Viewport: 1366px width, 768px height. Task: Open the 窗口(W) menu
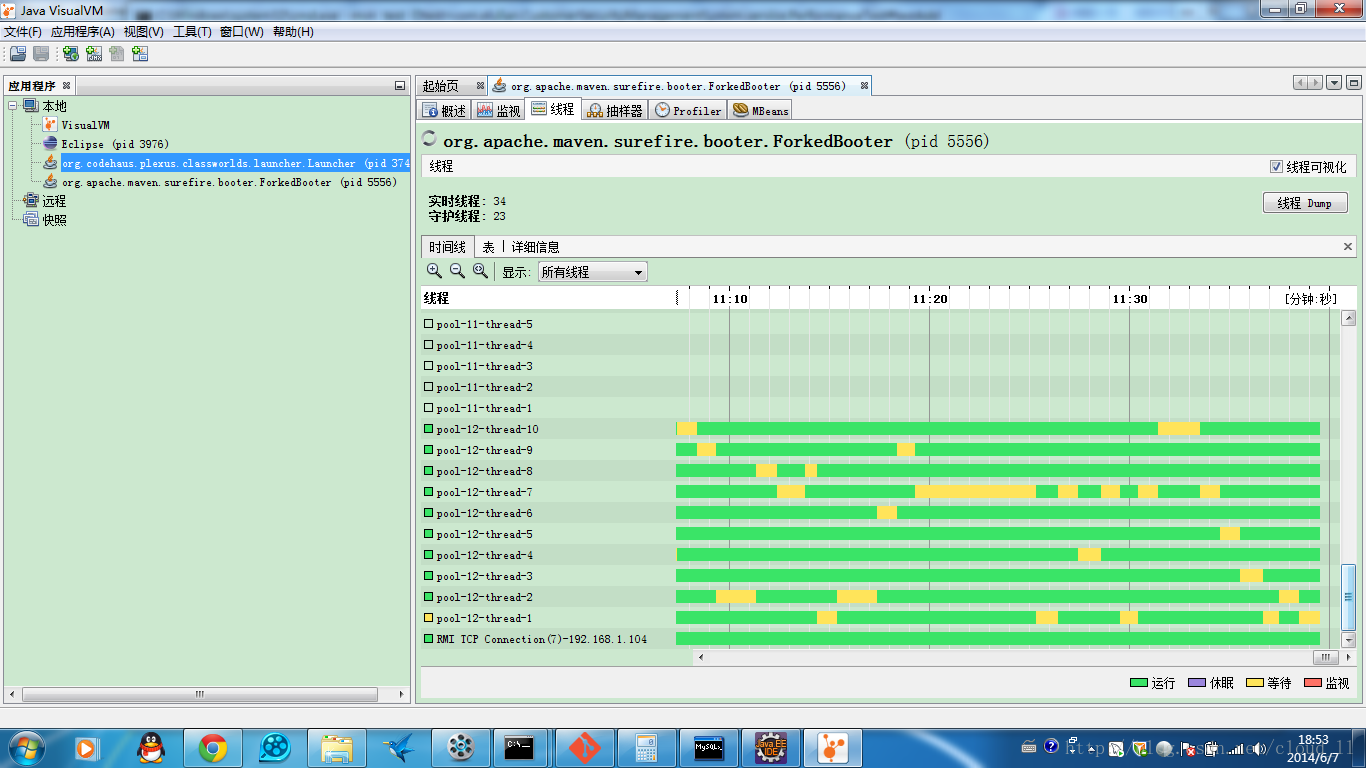[x=242, y=32]
